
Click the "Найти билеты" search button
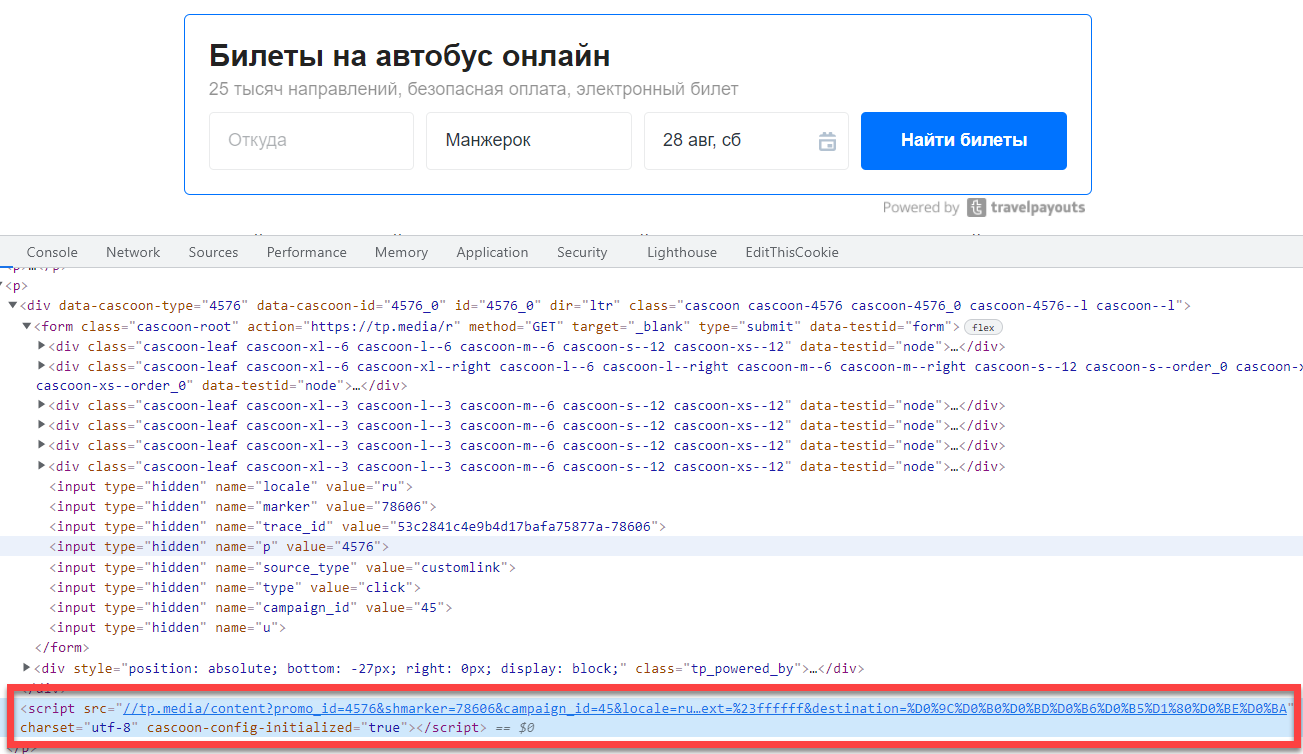(964, 141)
